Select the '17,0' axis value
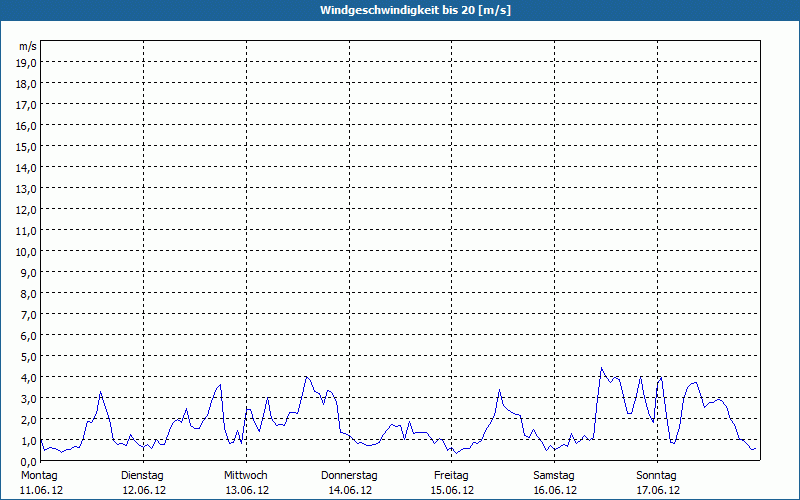Image resolution: width=800 pixels, height=500 pixels. pyautogui.click(x=27, y=105)
